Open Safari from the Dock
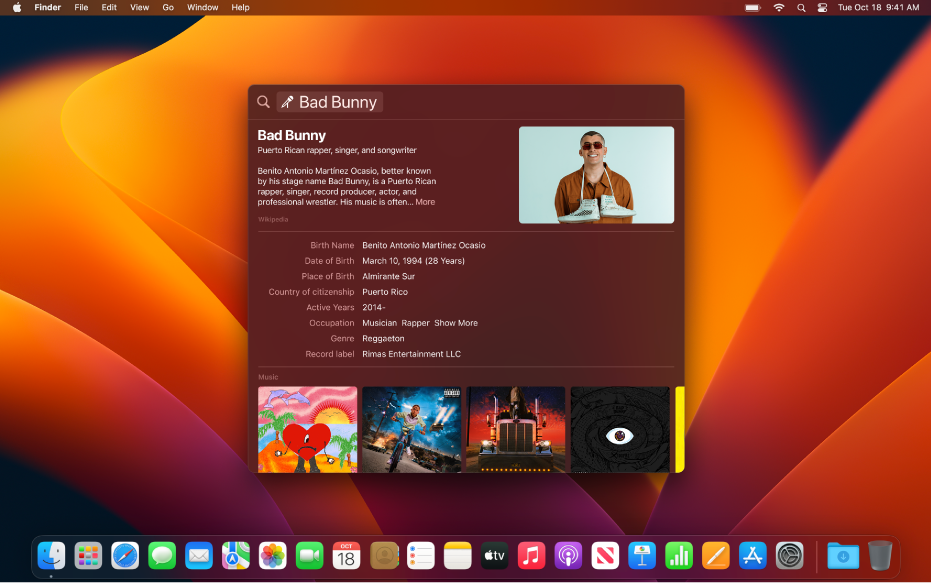Image resolution: width=932 pixels, height=584 pixels. [125, 557]
